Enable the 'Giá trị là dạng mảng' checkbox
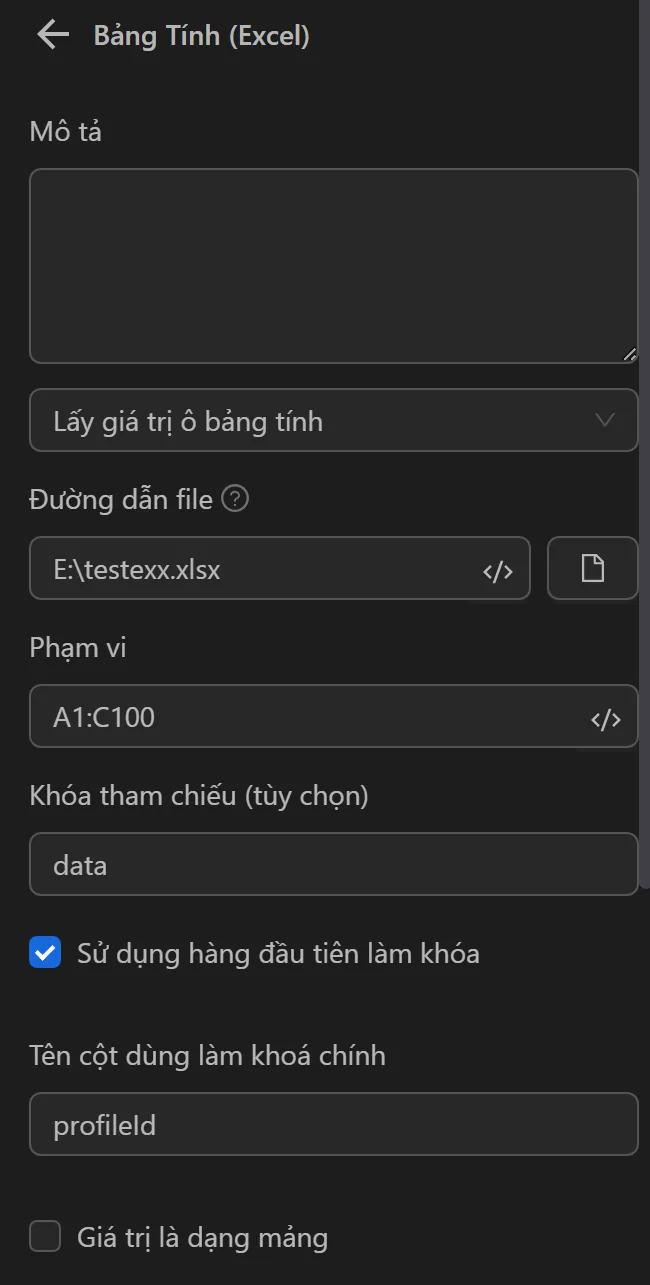The width and height of the screenshot is (650, 1285). point(44,1236)
